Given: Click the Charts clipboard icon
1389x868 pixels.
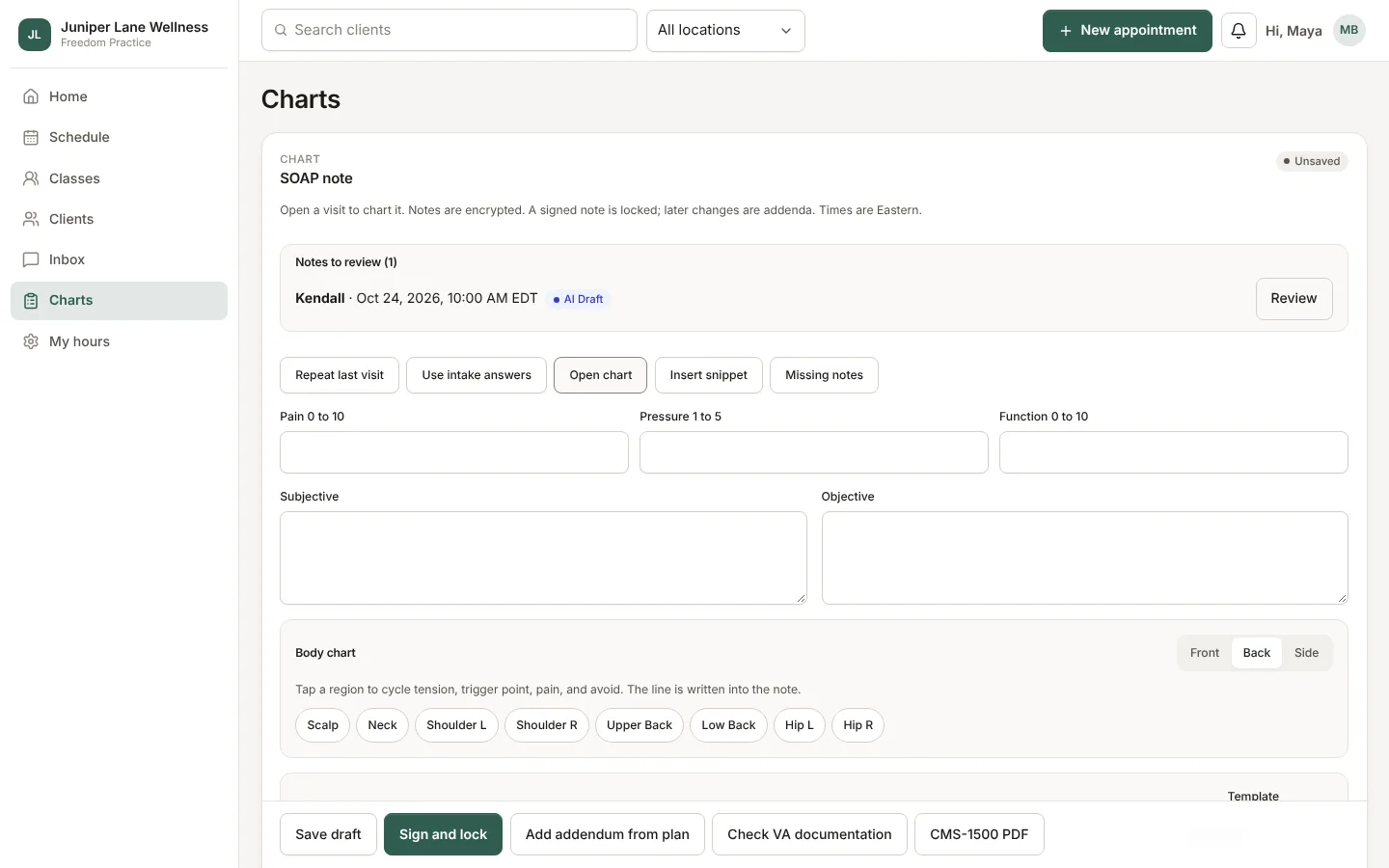Looking at the screenshot, I should 31,300.
